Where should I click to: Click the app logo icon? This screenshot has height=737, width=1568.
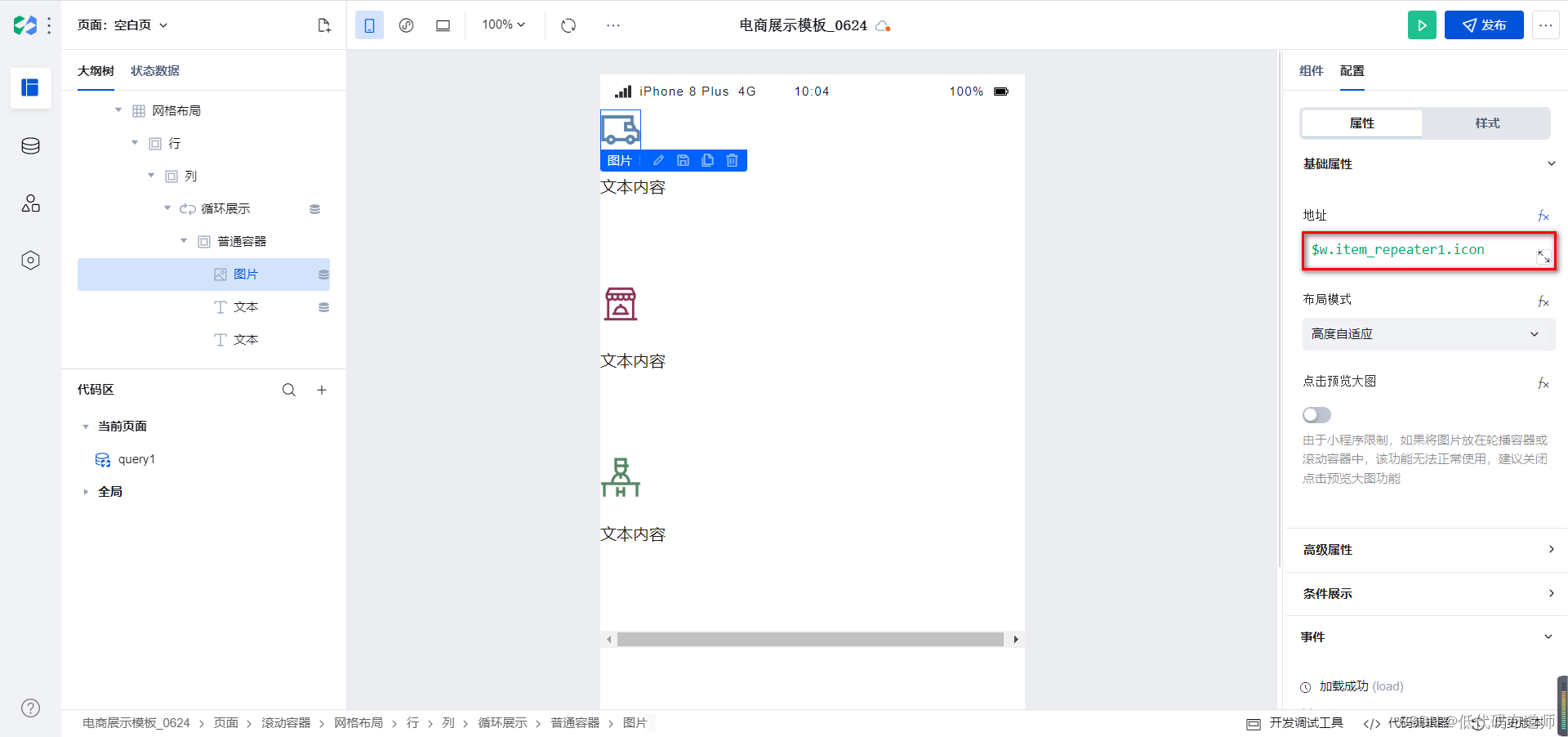[24, 25]
